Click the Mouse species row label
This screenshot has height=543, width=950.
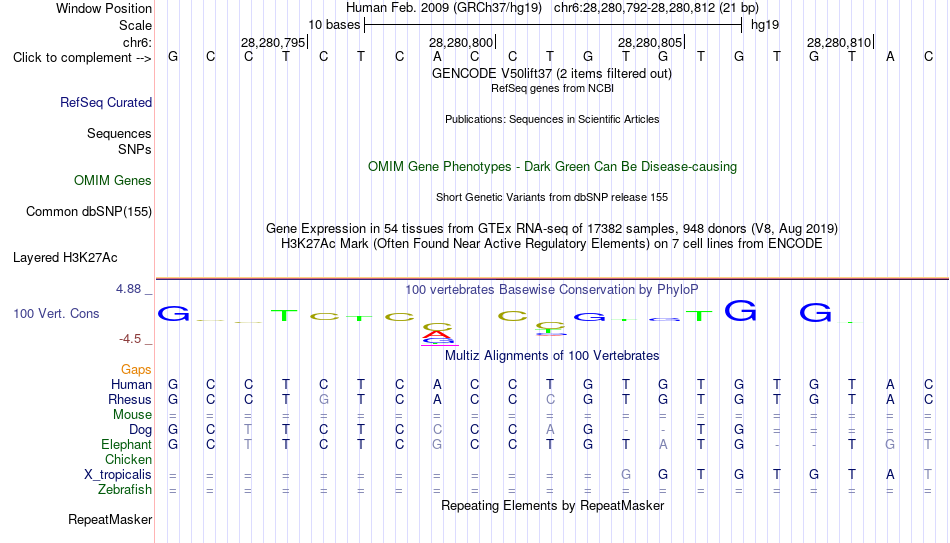click(132, 415)
